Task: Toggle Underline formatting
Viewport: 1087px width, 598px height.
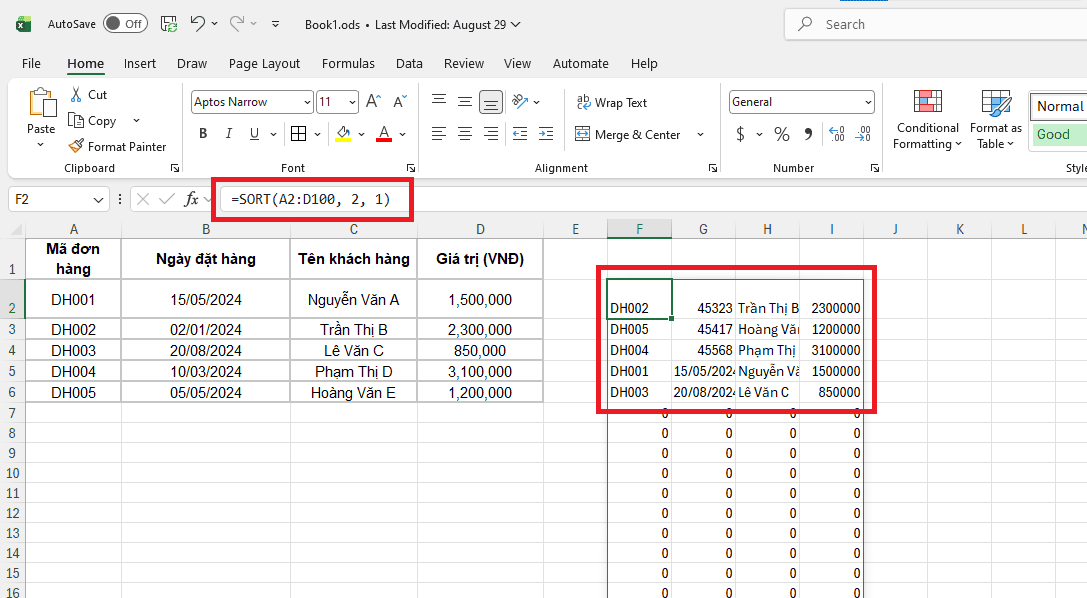Action: coord(254,134)
